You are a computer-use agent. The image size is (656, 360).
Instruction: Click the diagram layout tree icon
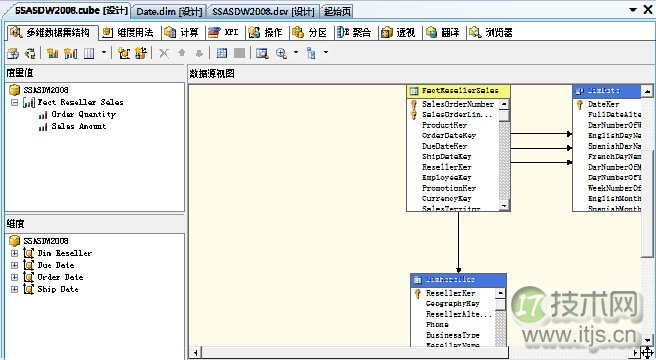pyautogui.click(x=311, y=53)
